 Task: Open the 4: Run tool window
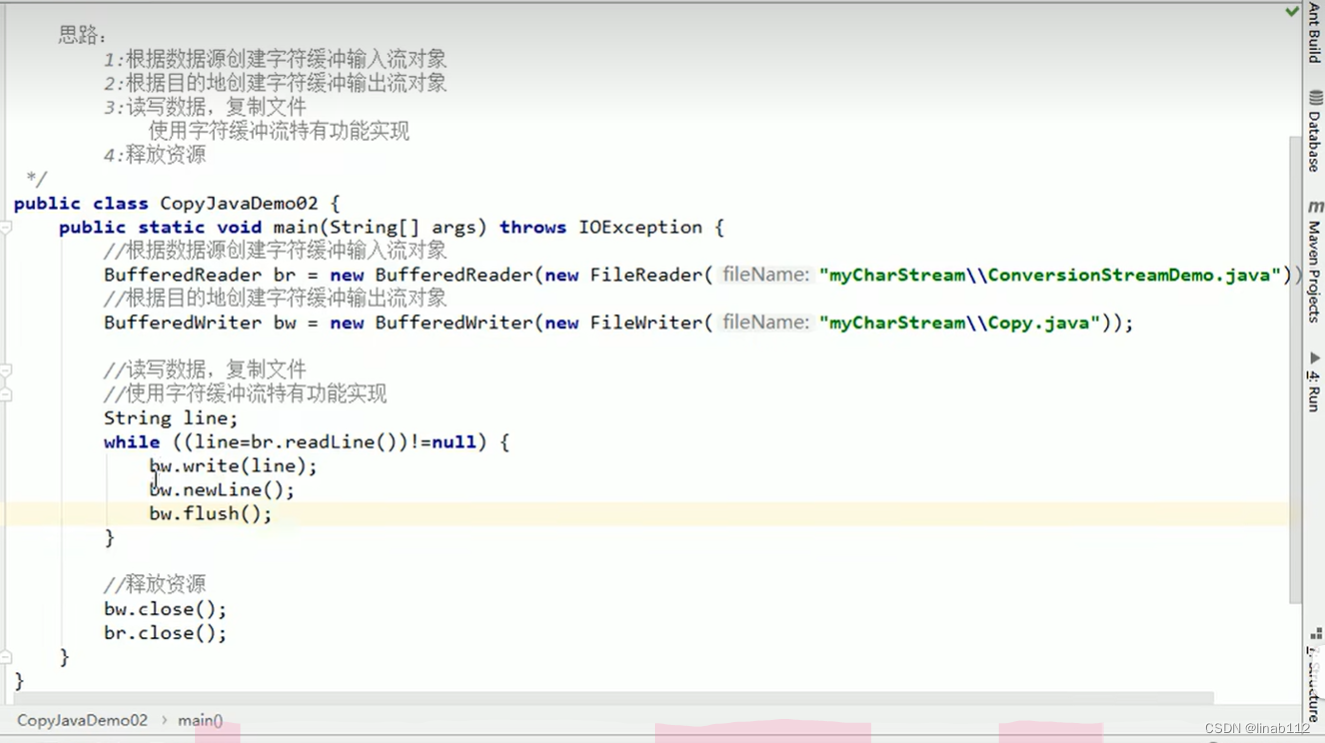[x=1314, y=381]
